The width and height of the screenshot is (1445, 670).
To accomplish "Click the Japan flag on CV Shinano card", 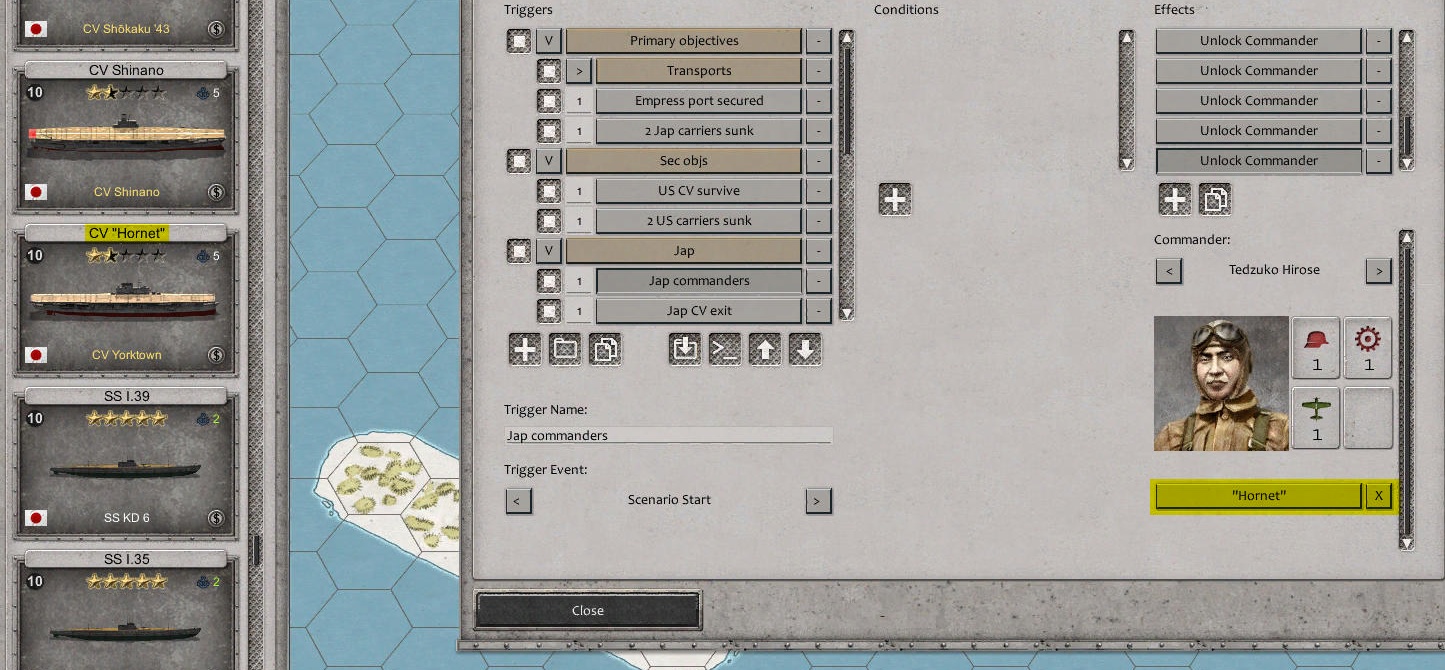I will pos(36,192).
